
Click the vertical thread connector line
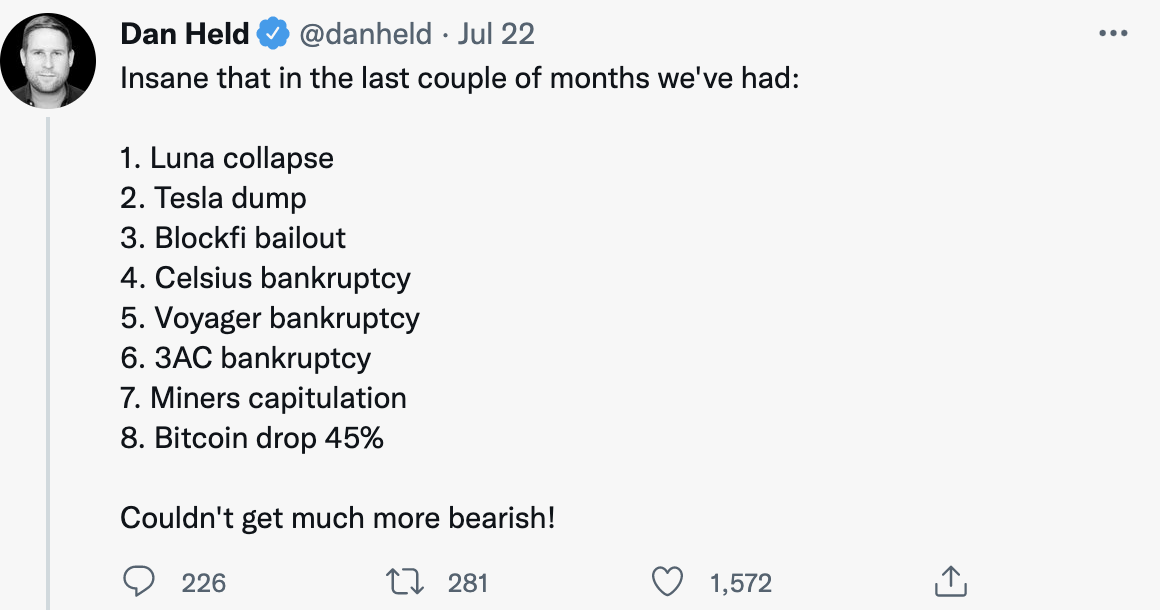pyautogui.click(x=49, y=363)
